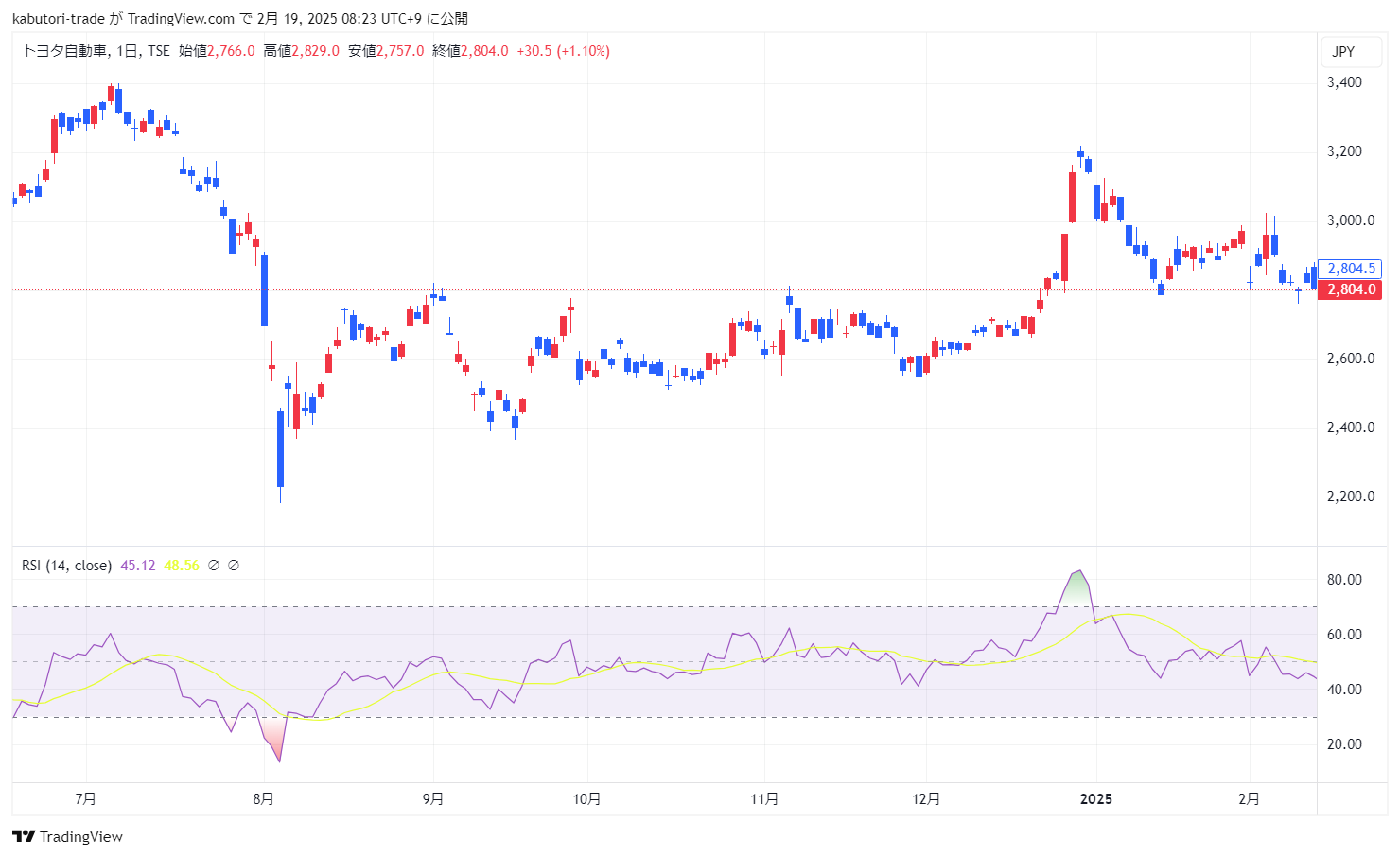
Task: Click the yellow RSI average value 48.56
Action: pos(182,566)
